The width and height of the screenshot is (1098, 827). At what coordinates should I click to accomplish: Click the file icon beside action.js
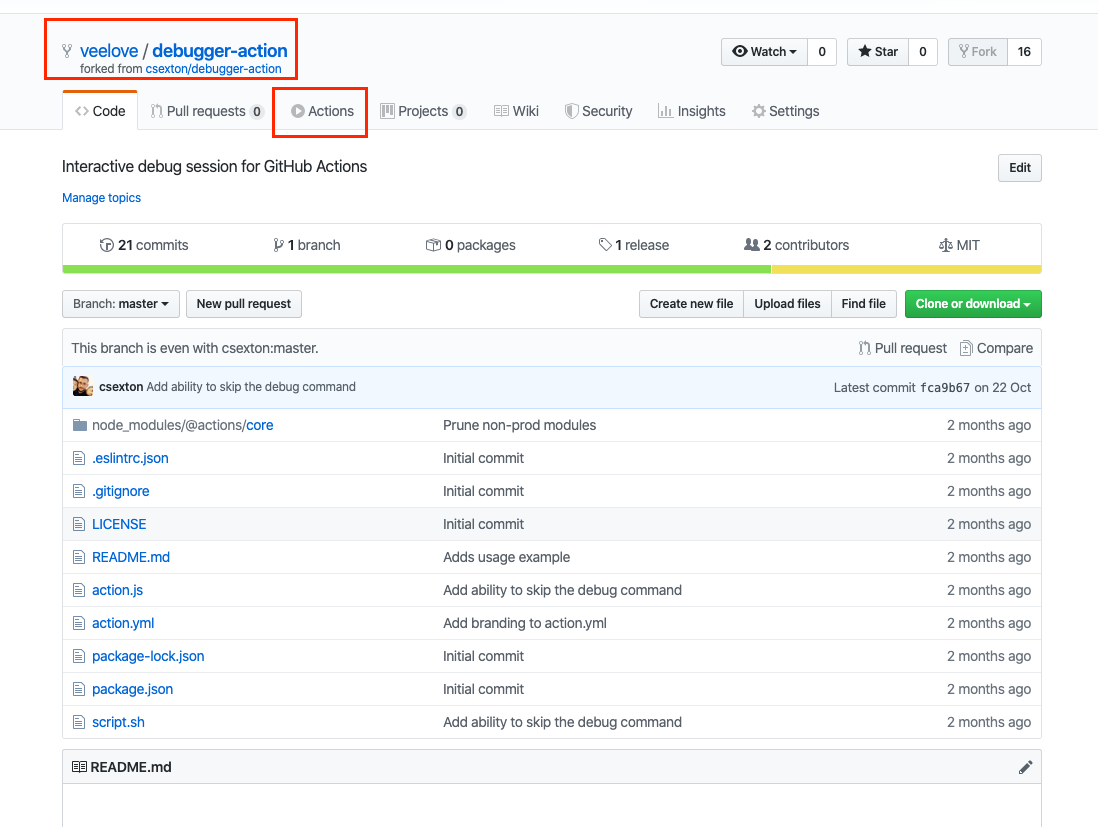coord(79,590)
